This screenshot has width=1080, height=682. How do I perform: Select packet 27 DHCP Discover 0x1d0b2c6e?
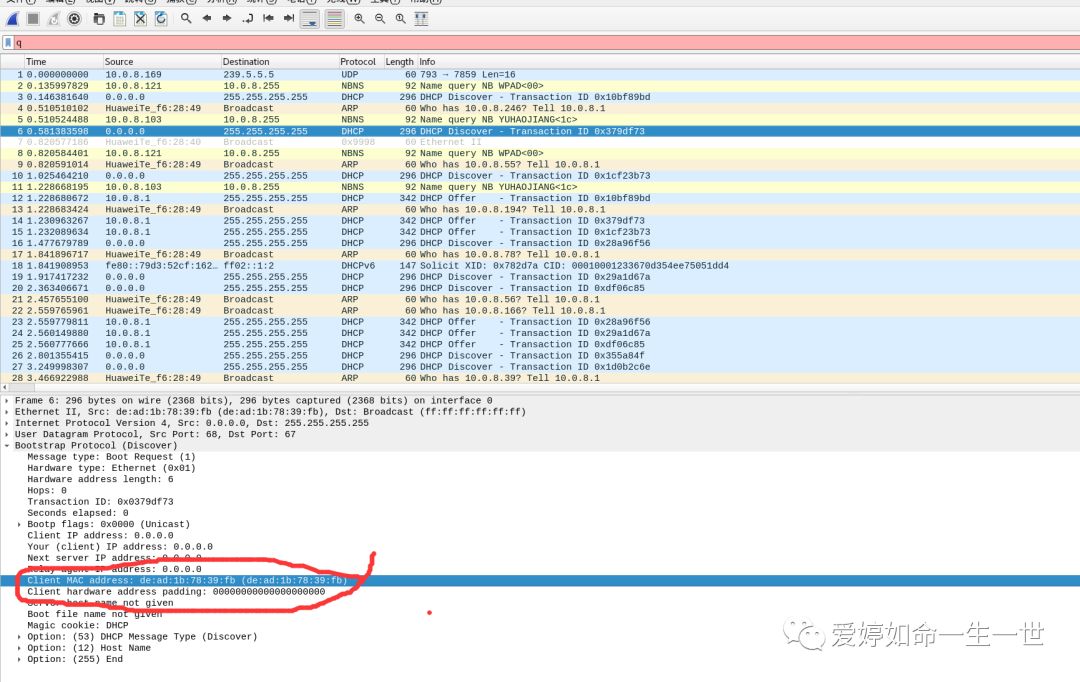[x=540, y=366]
